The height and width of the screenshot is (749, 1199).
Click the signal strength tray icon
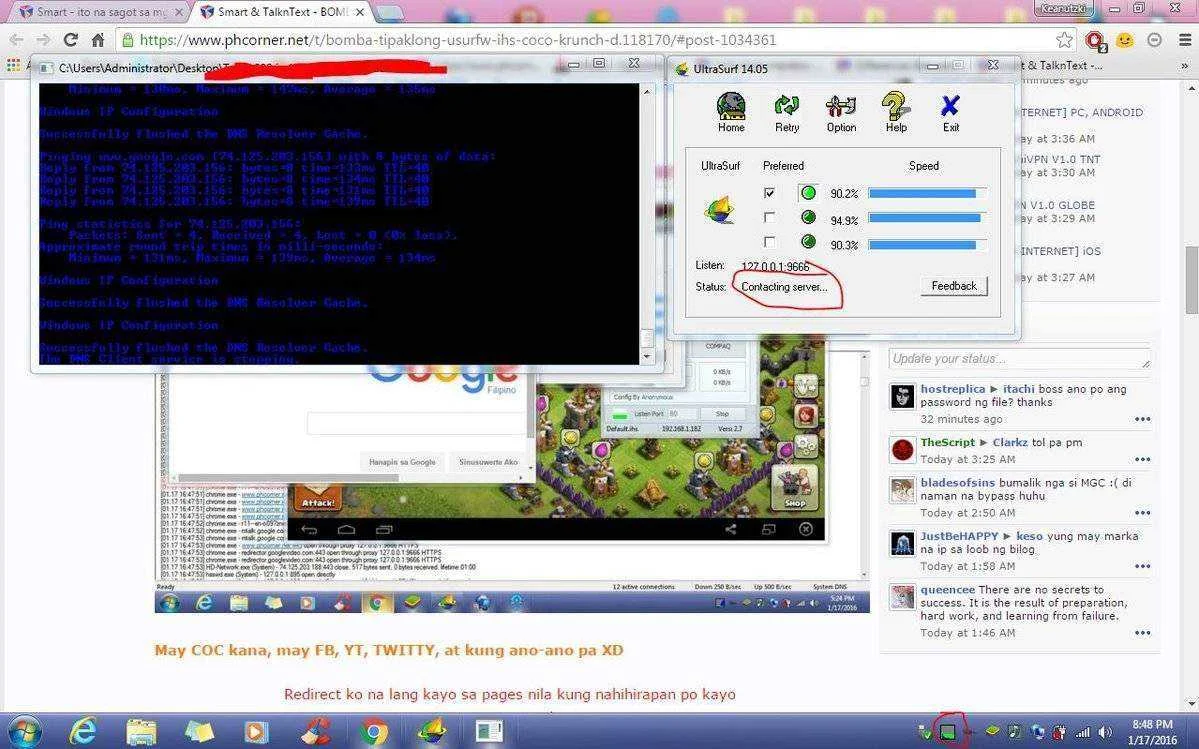pos(1082,733)
